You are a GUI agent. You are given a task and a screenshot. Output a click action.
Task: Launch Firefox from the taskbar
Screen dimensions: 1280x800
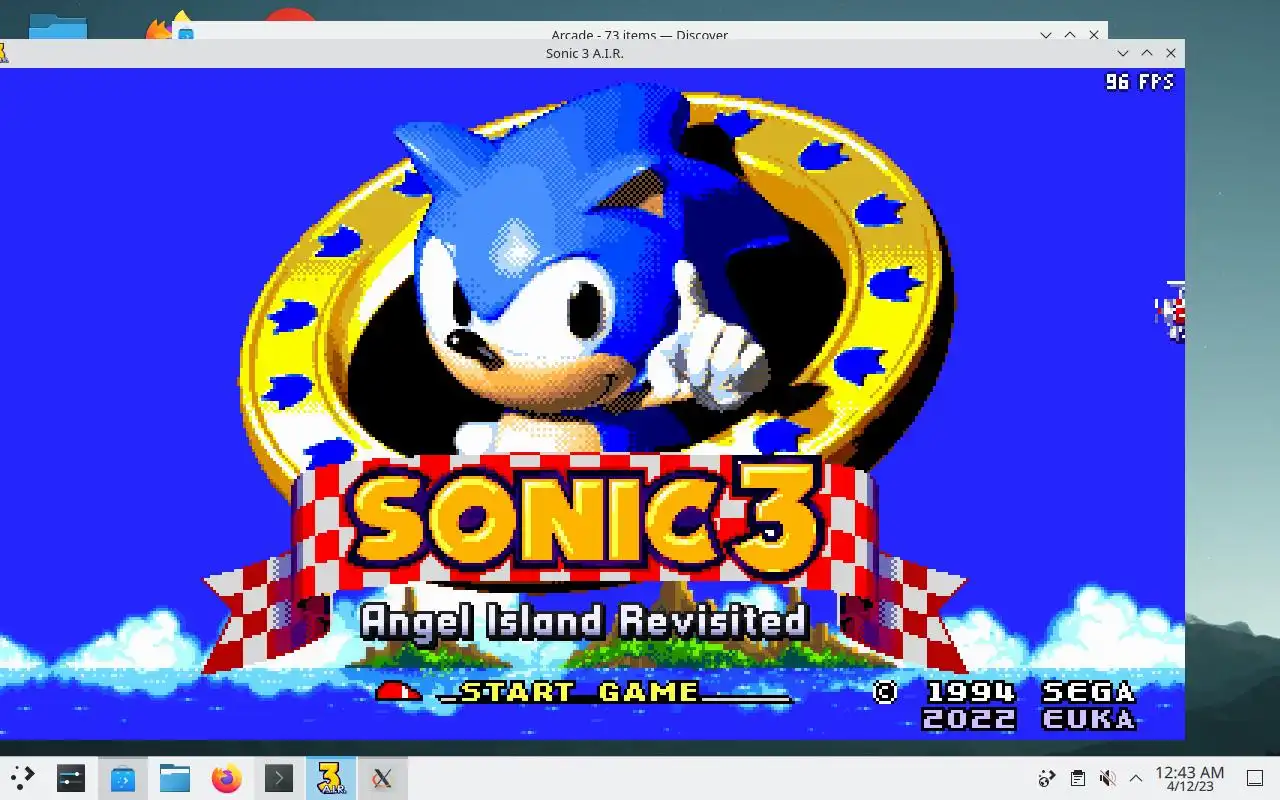(x=227, y=778)
